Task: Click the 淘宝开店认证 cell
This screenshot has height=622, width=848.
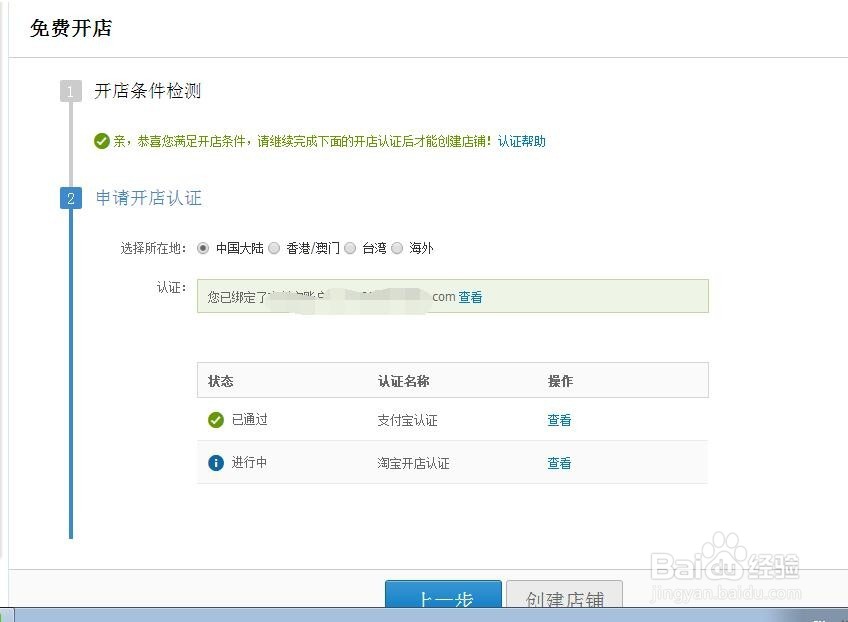Action: tap(413, 463)
